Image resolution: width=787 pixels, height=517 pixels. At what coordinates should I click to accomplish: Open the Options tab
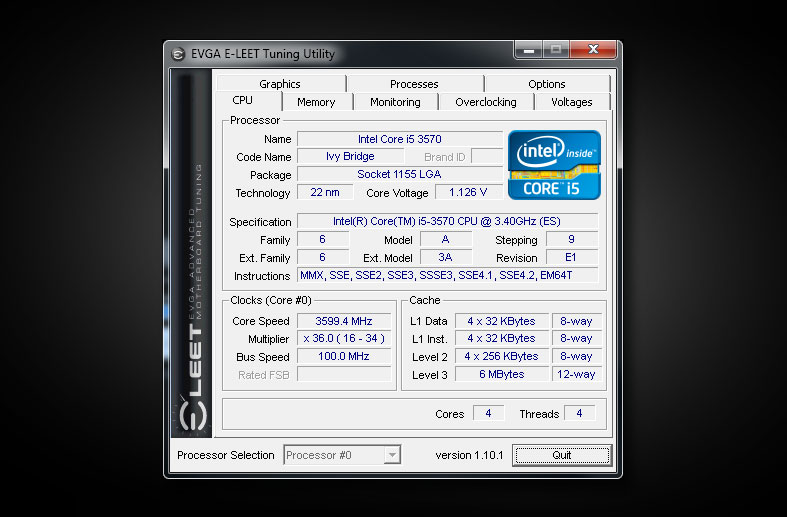(x=547, y=84)
